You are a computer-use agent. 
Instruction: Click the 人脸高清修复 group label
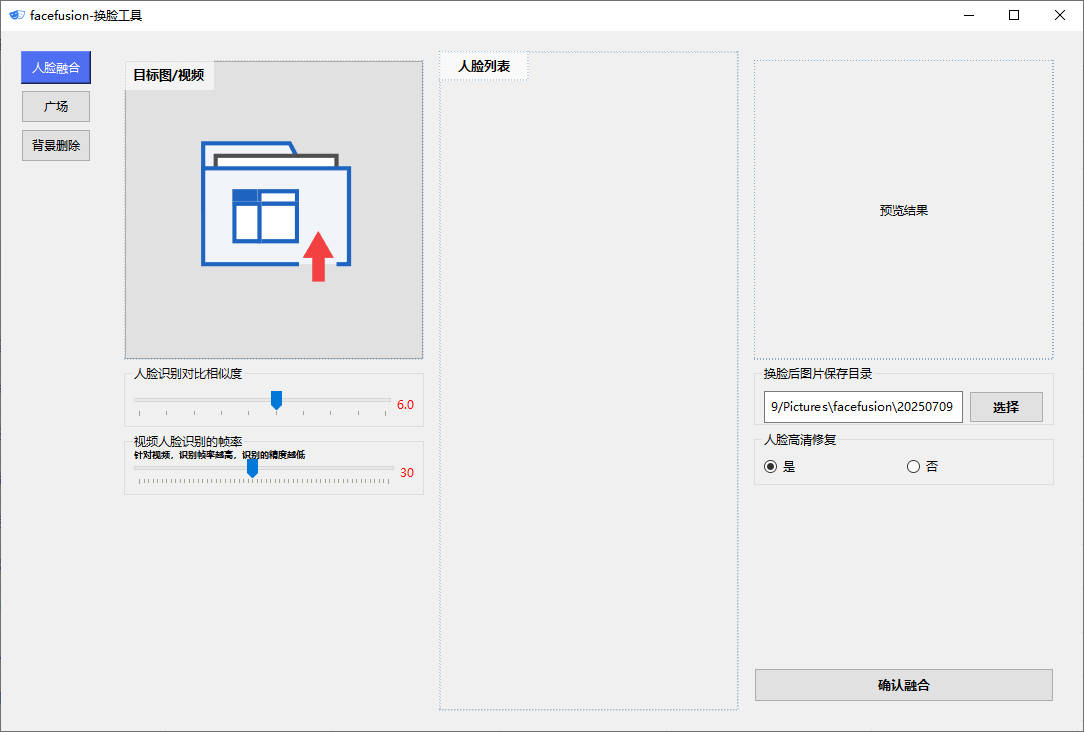coord(800,440)
